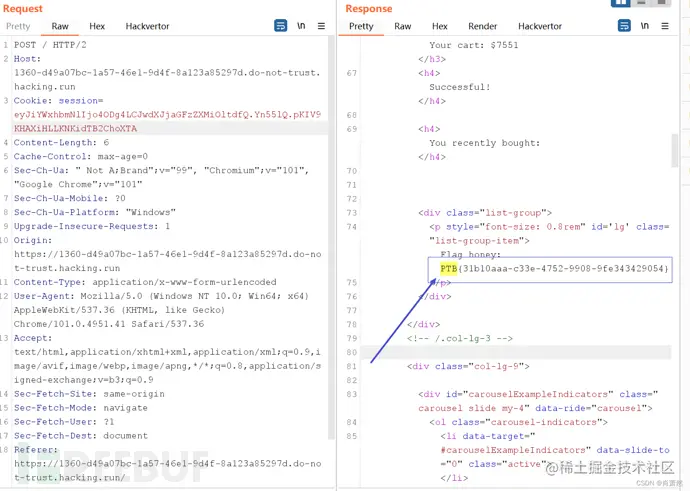Click the highlighted PTB flag value

(x=554, y=268)
